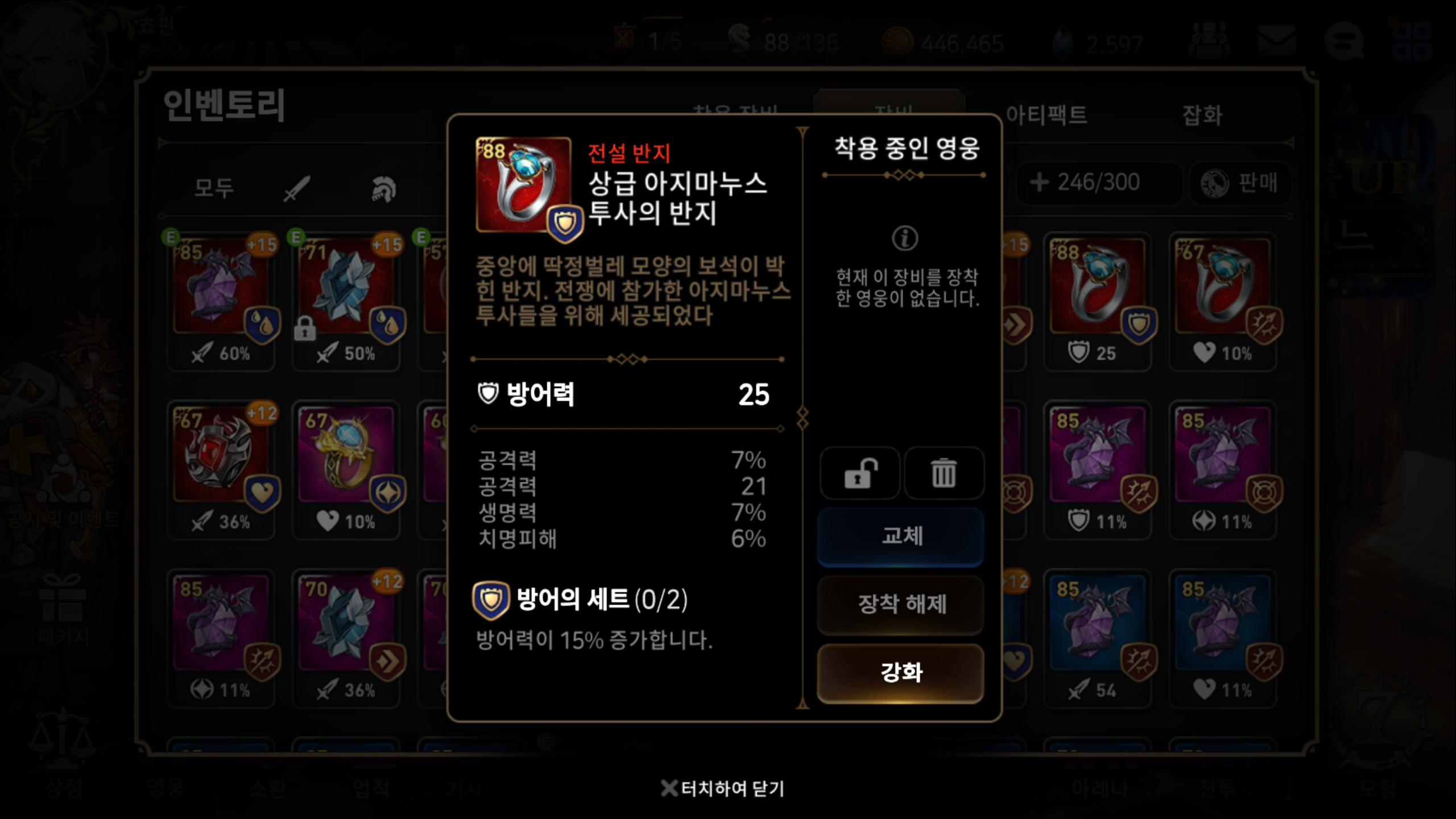
Task: Click the 판매 sell button
Action: (x=1240, y=183)
